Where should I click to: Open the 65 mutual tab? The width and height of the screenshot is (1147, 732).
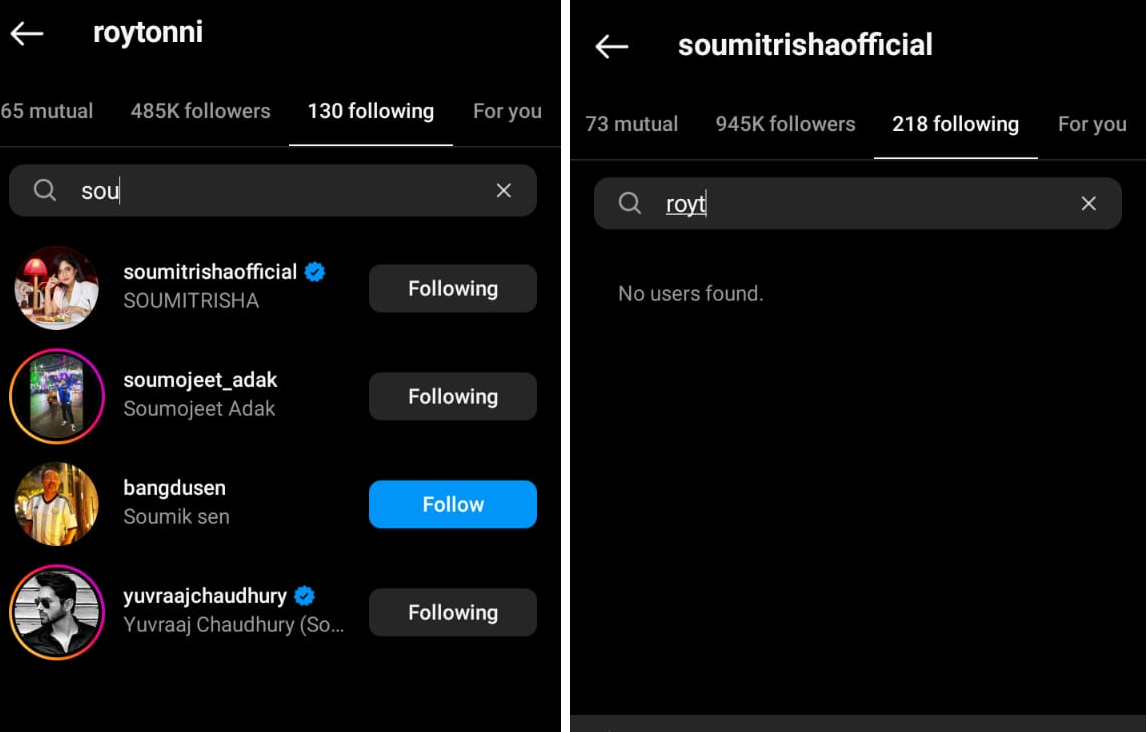47,111
